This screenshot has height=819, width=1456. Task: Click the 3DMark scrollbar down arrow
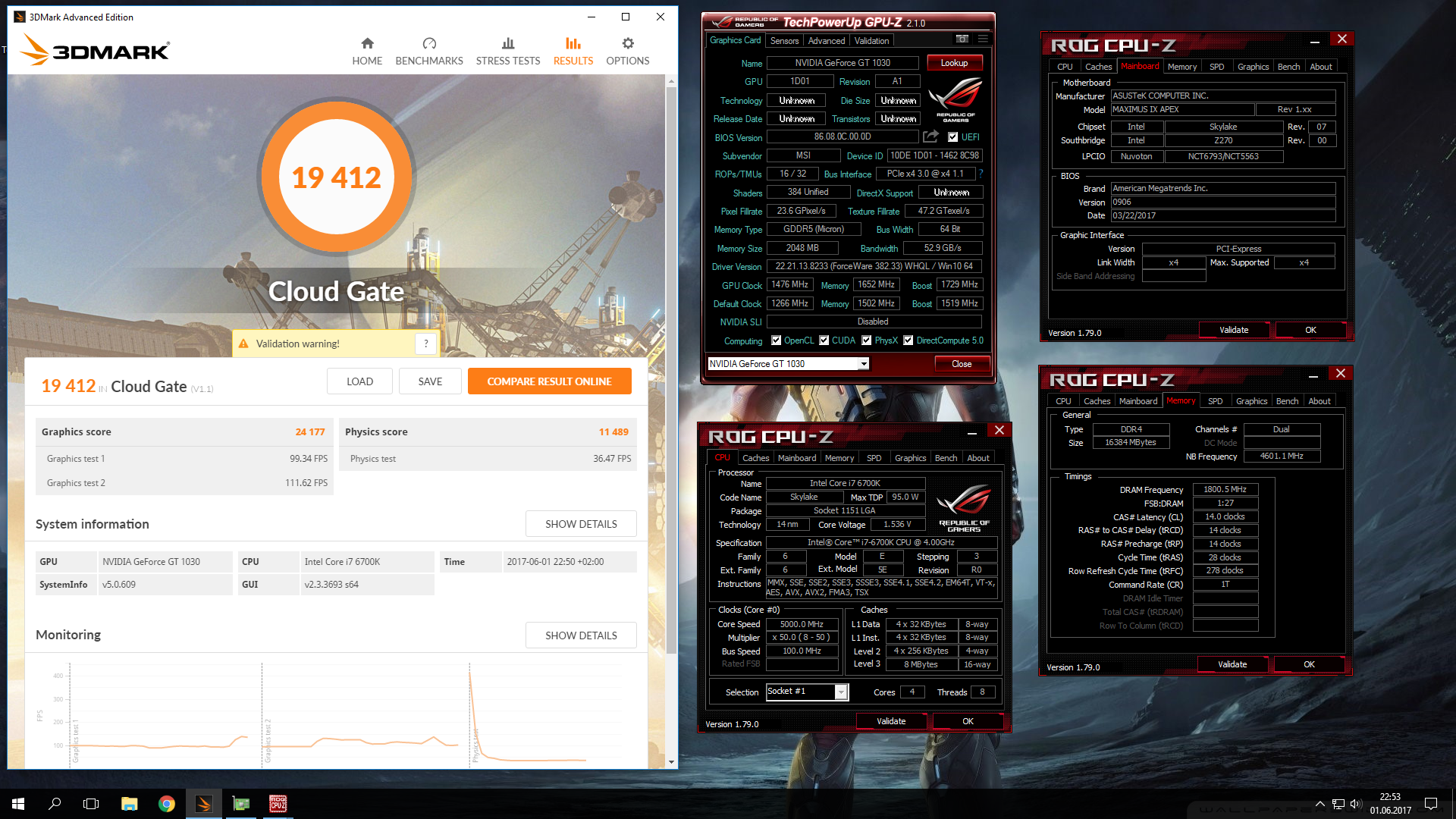(671, 762)
